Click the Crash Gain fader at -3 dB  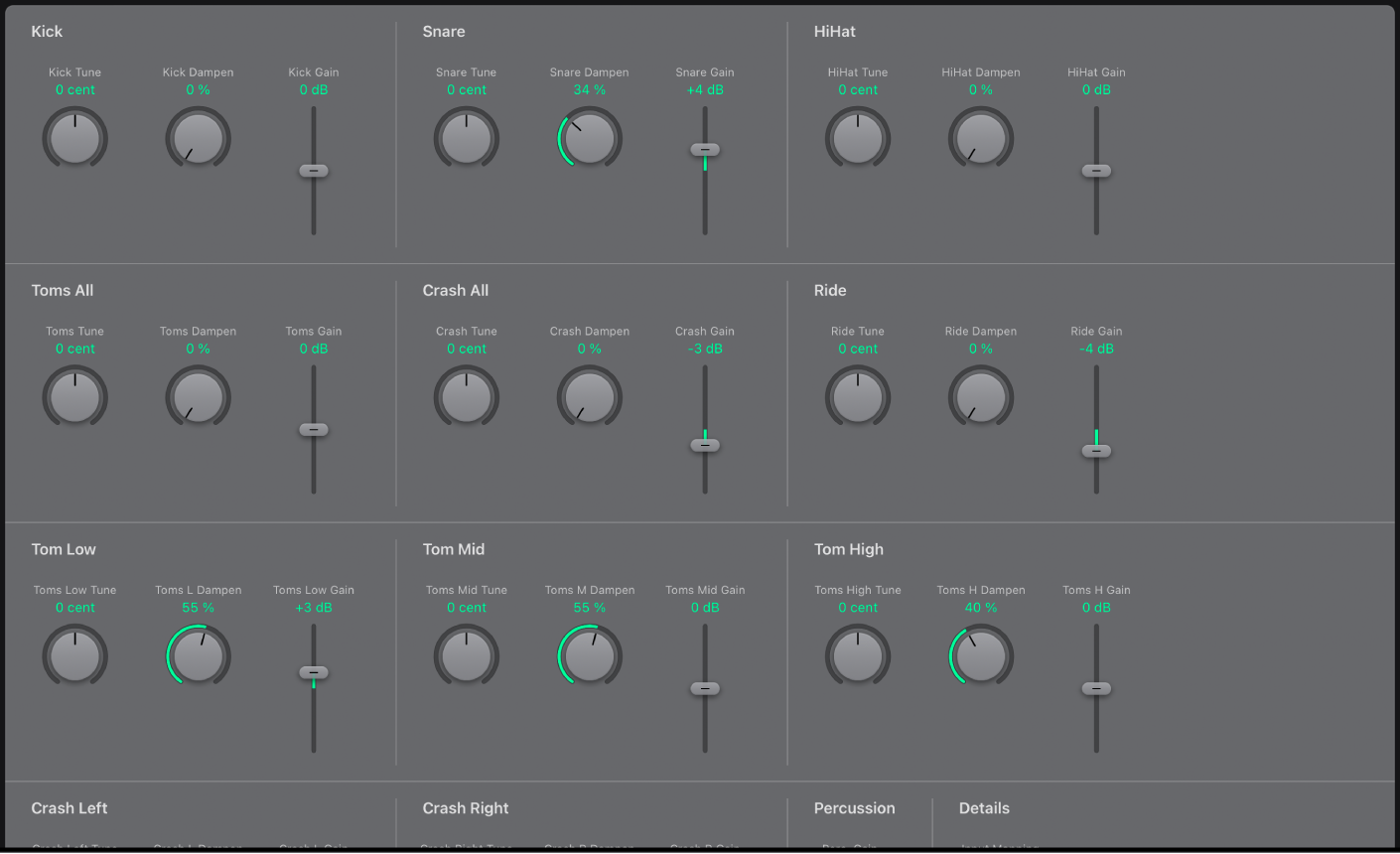(x=705, y=445)
